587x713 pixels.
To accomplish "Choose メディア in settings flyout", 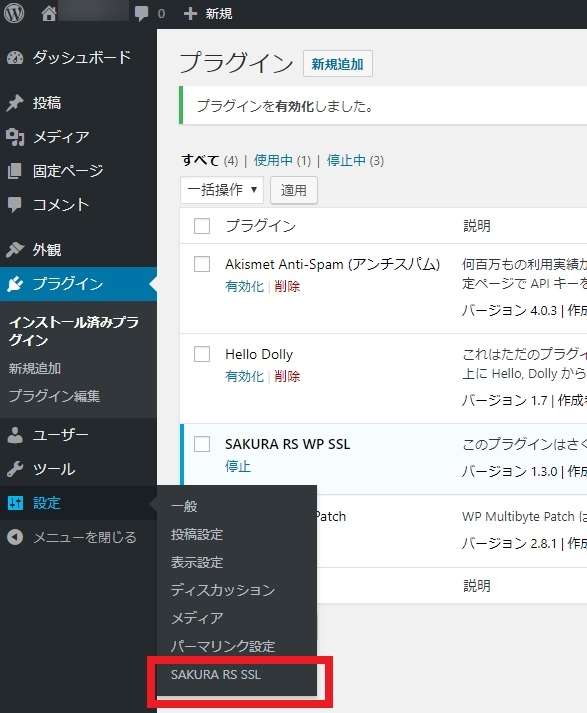I will [x=197, y=618].
